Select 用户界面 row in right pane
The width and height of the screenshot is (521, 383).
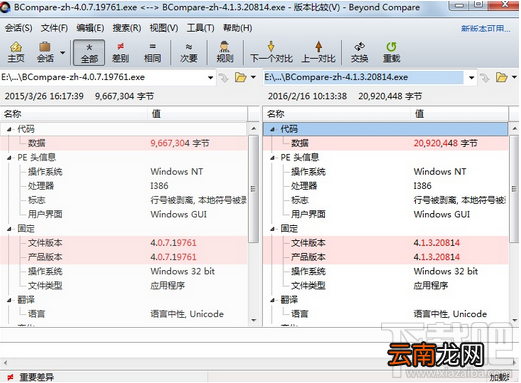click(x=386, y=214)
